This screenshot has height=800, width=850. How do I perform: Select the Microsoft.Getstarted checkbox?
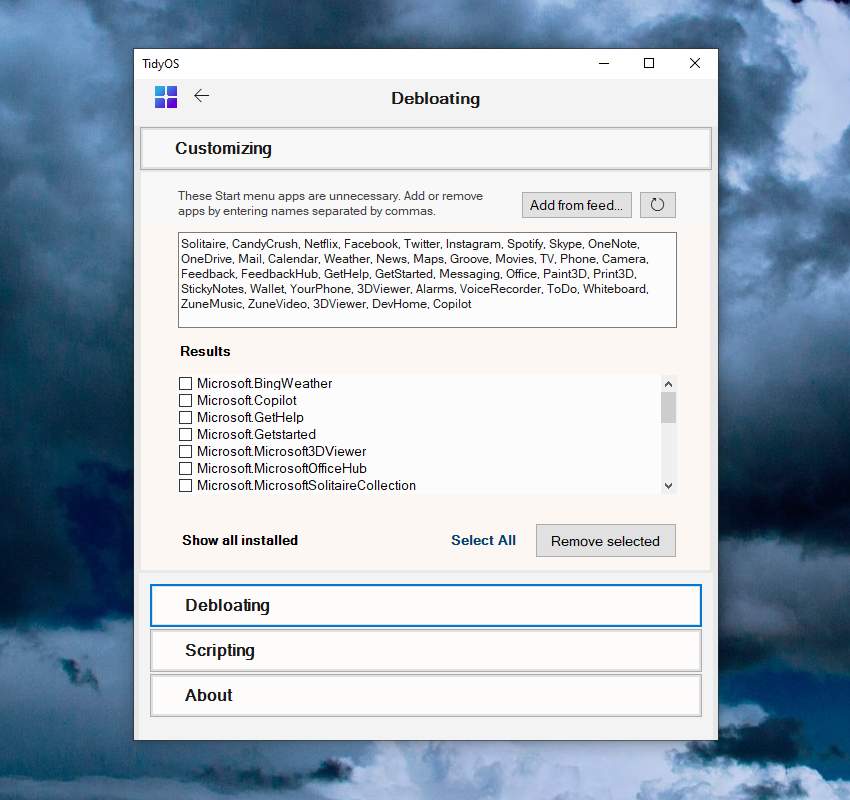click(185, 434)
